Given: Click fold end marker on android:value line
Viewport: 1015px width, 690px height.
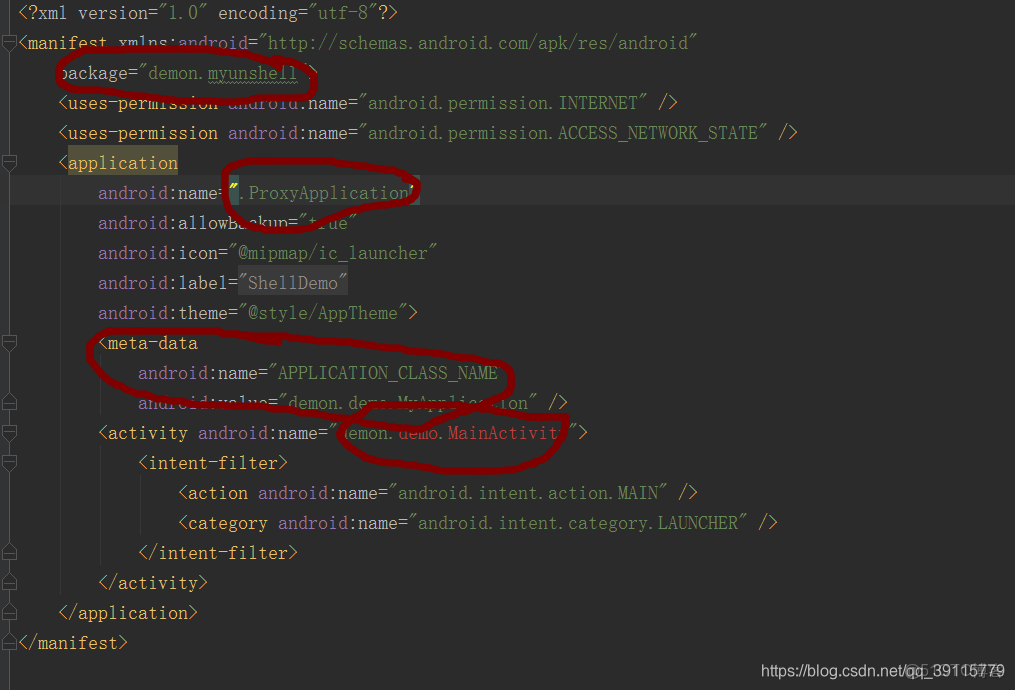Looking at the screenshot, I should click(x=9, y=403).
